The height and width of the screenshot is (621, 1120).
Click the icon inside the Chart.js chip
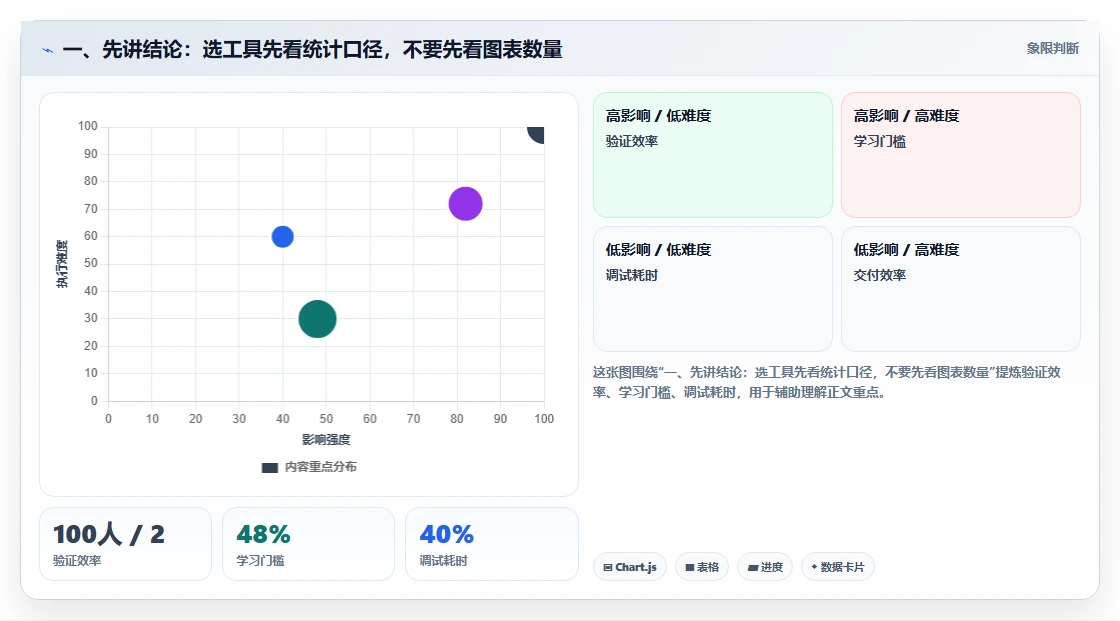(608, 567)
